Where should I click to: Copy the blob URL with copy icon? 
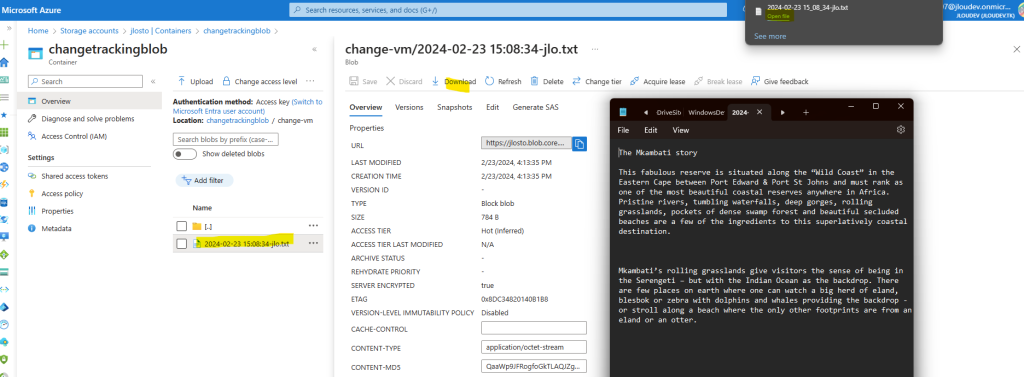[x=579, y=144]
